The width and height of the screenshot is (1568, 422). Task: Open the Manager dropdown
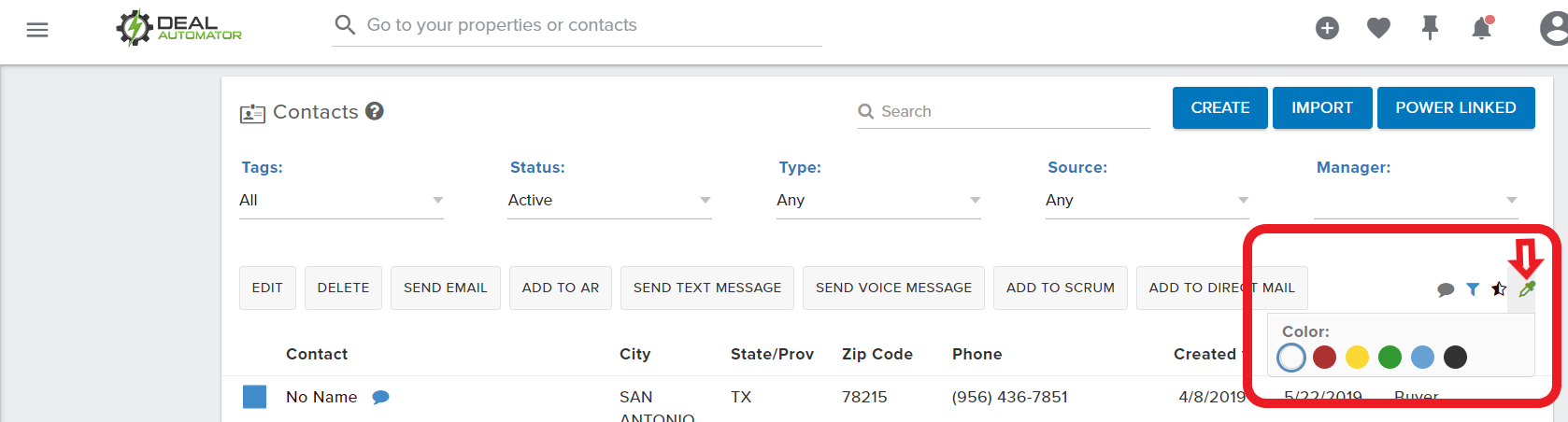[x=1415, y=200]
